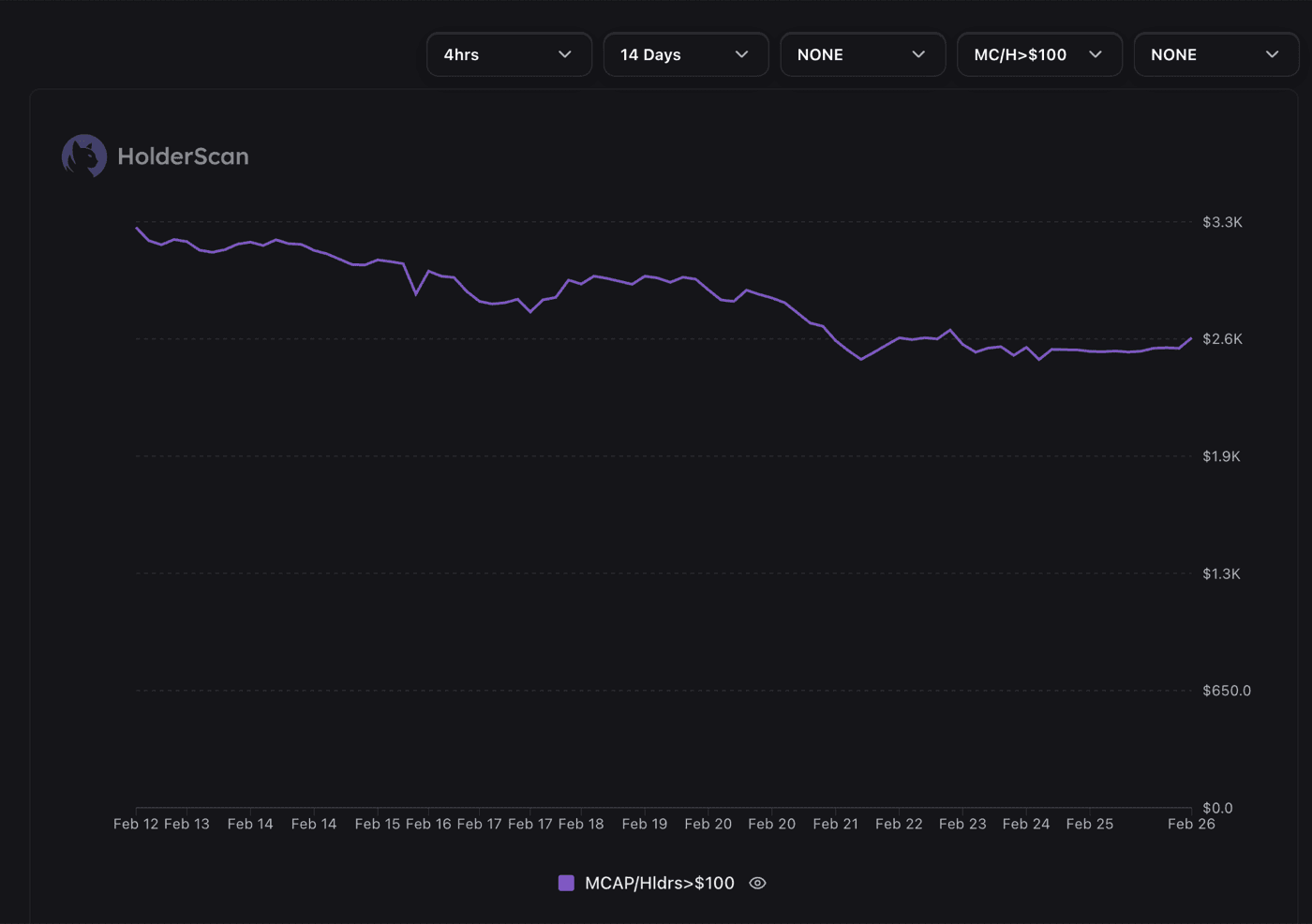
Task: Click the Feb 12 date label
Action: pos(137,824)
